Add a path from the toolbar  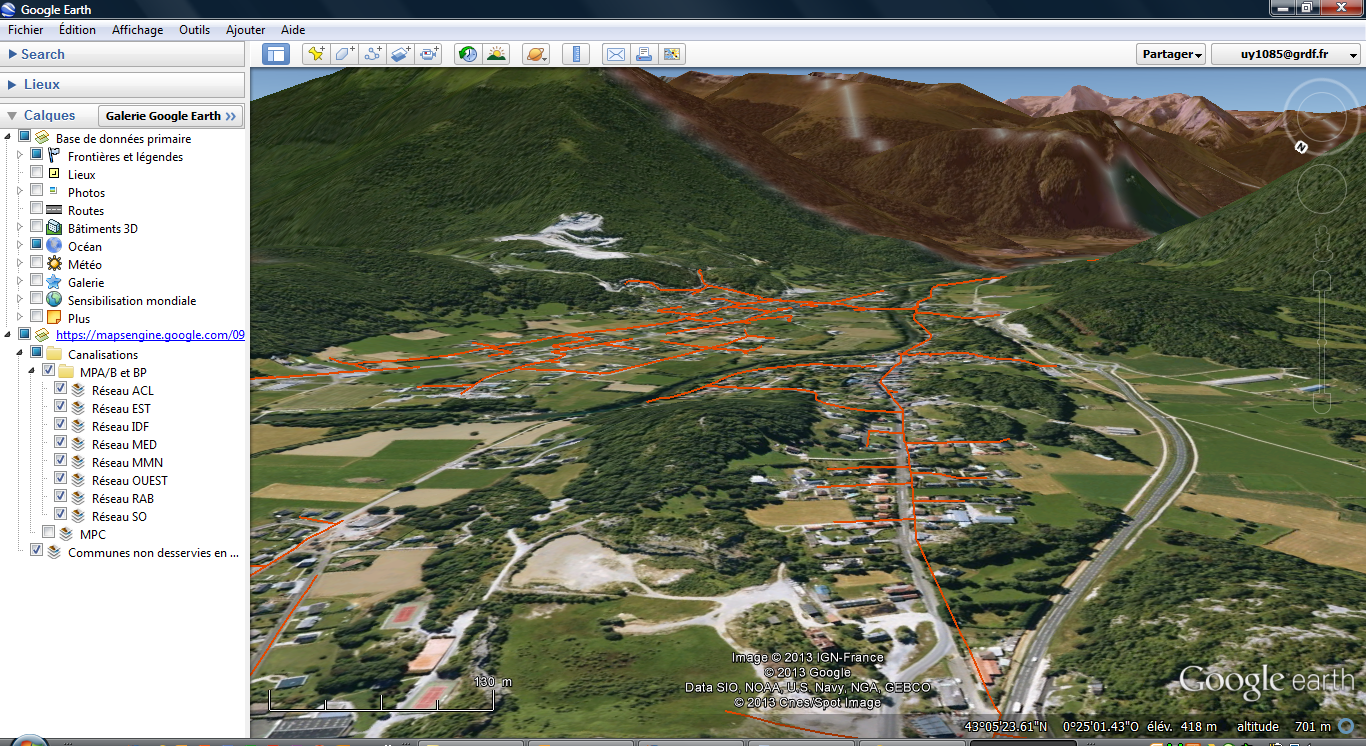(374, 54)
